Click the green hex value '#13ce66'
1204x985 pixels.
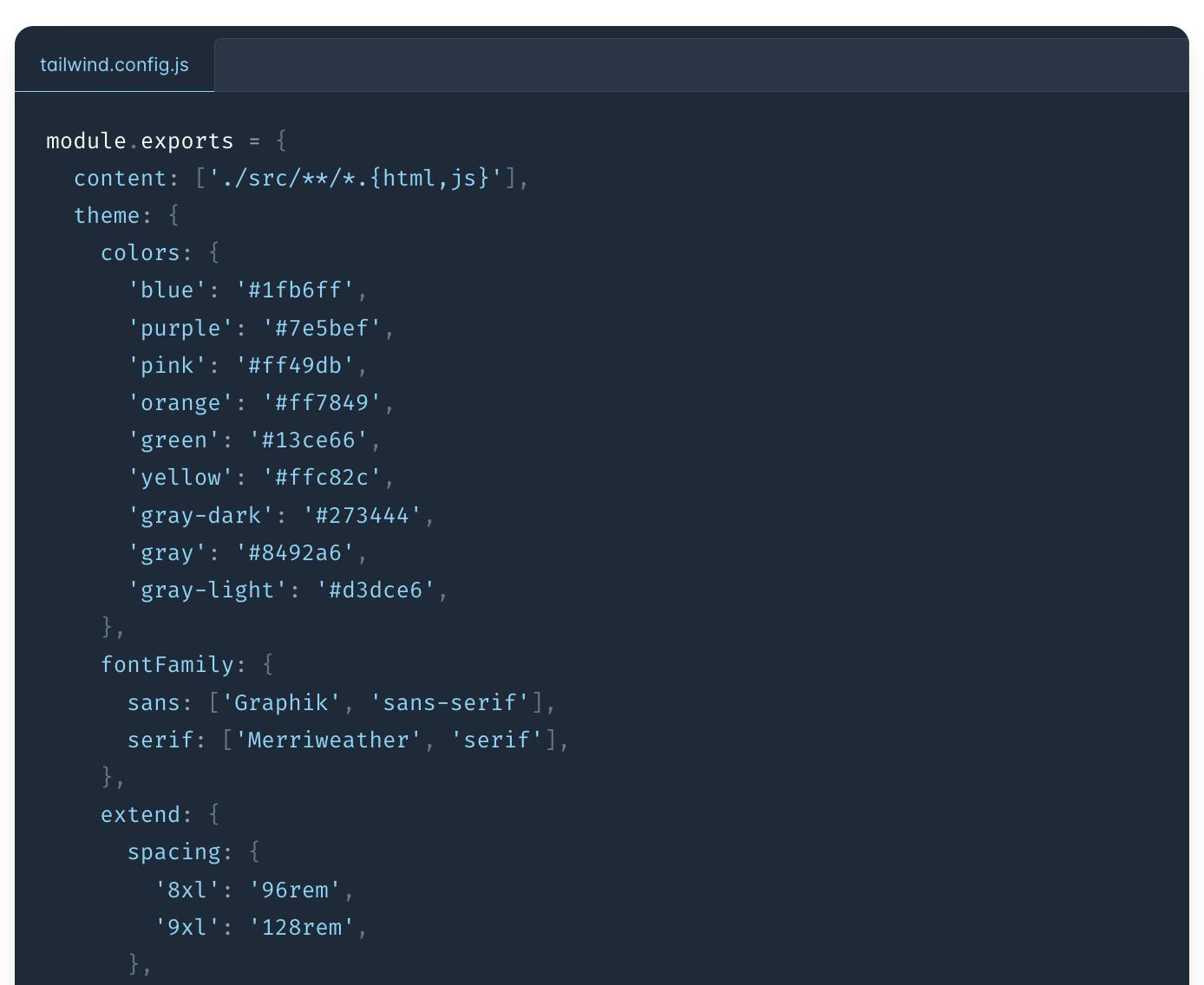[309, 440]
